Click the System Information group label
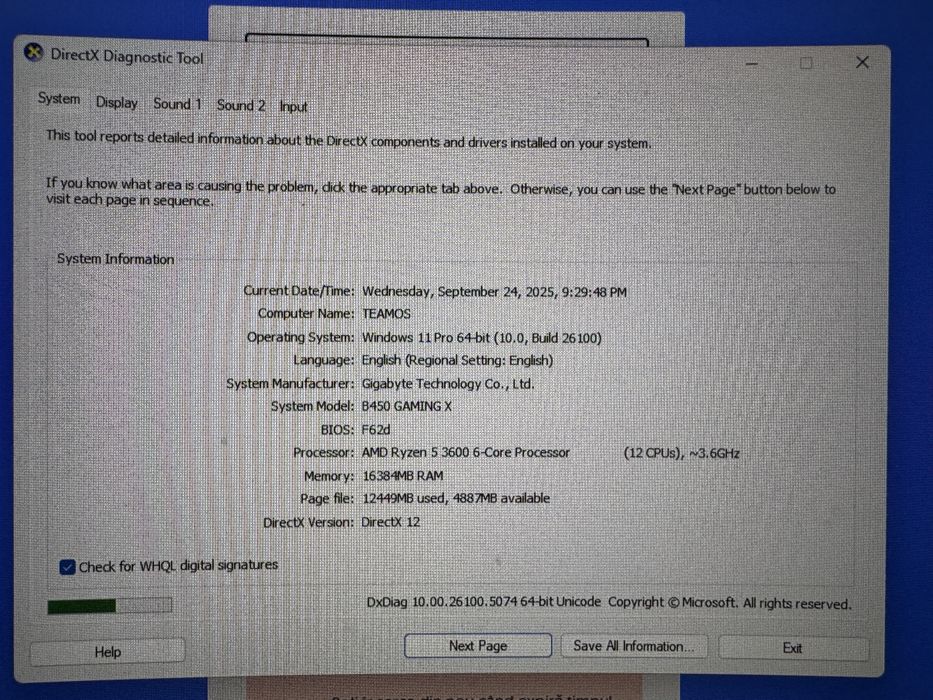The width and height of the screenshot is (933, 700). coord(115,259)
